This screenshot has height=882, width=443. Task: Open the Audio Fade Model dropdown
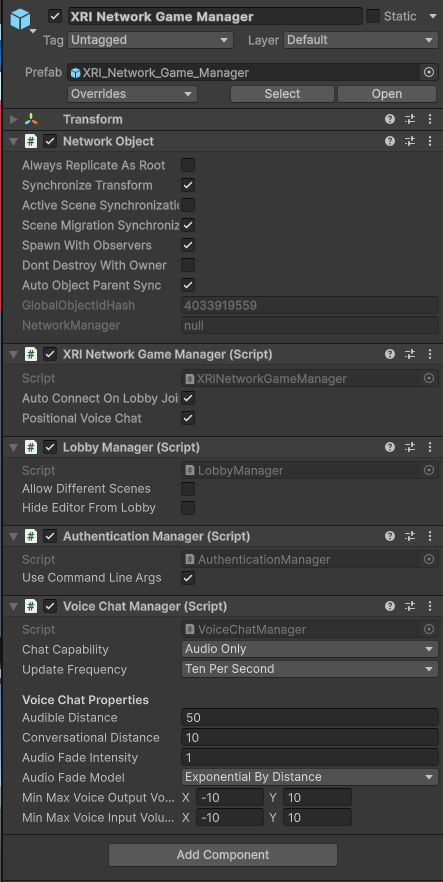click(310, 777)
